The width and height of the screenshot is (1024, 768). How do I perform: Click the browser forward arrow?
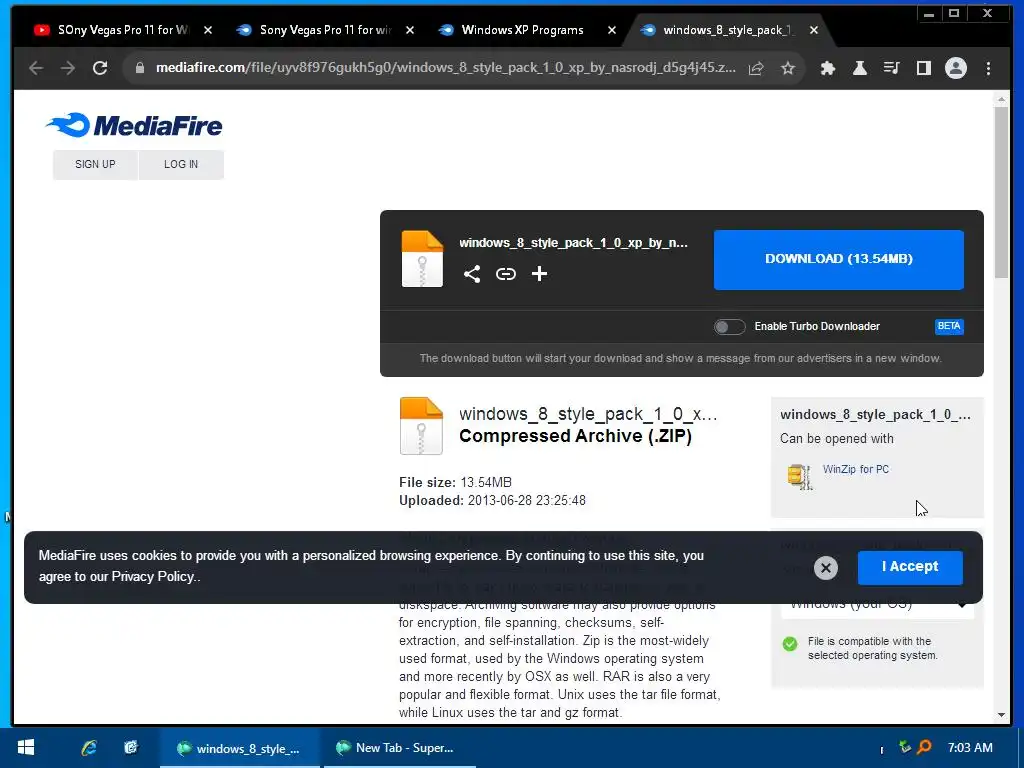point(68,68)
